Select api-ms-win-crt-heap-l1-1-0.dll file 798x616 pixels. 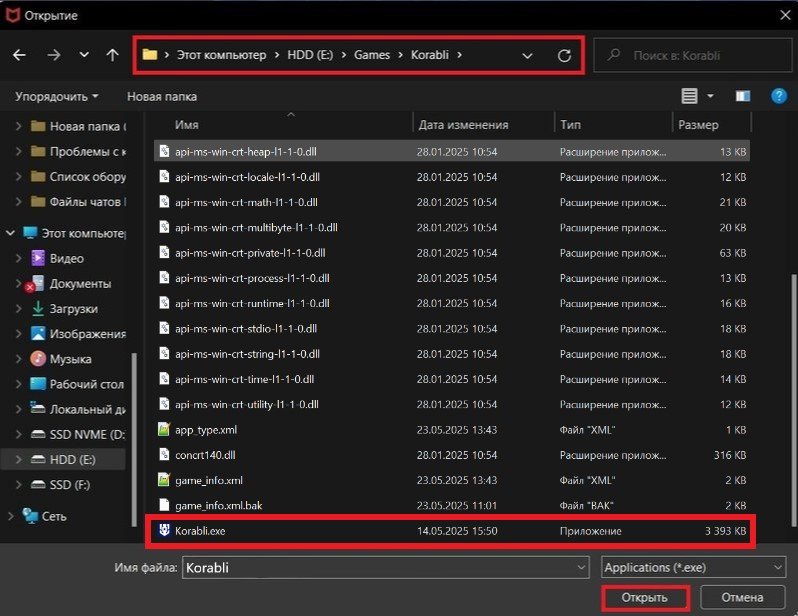coord(452,151)
